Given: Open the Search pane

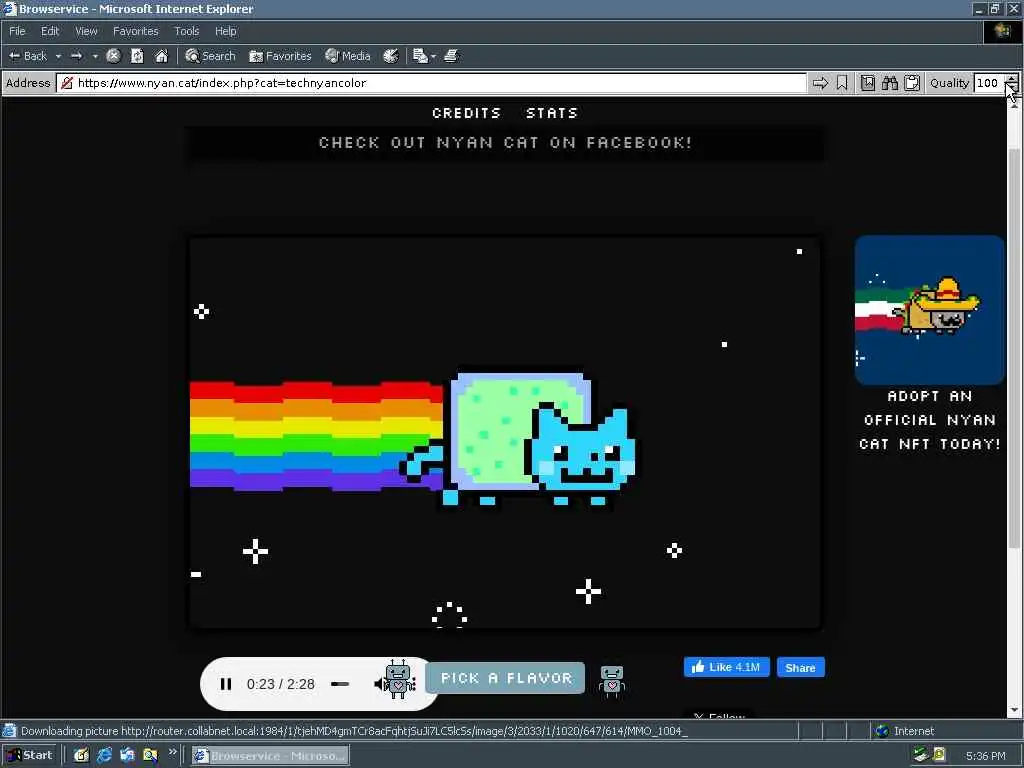Looking at the screenshot, I should click(x=210, y=56).
